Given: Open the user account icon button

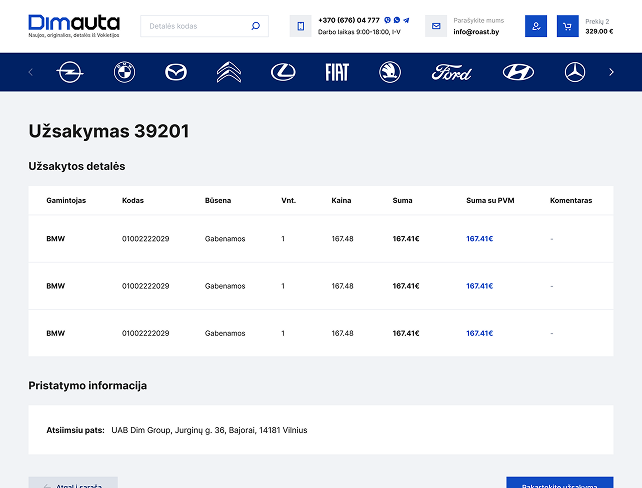Looking at the screenshot, I should point(536,26).
